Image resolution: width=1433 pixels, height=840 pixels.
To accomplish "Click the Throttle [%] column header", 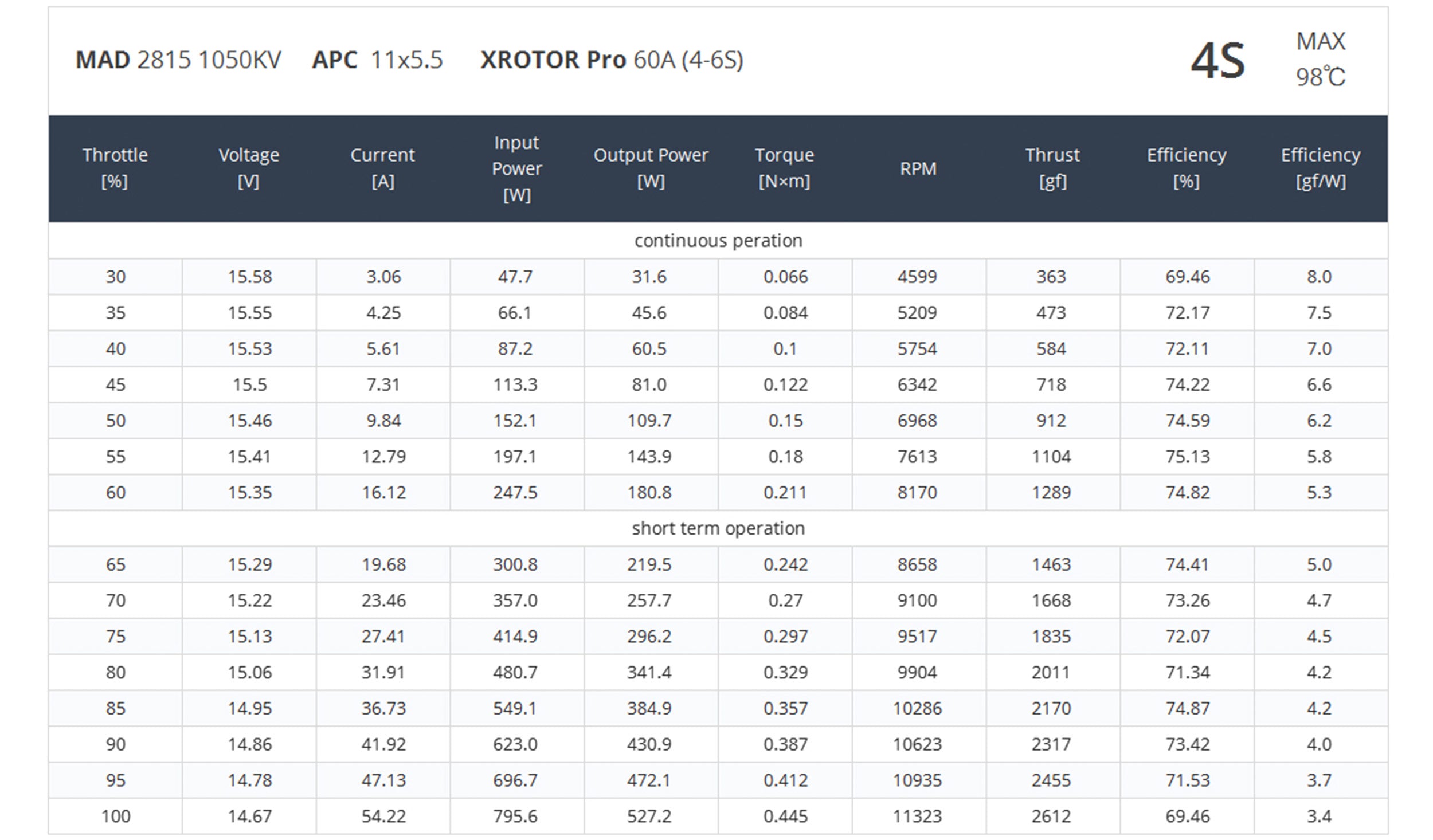I will pyautogui.click(x=115, y=168).
